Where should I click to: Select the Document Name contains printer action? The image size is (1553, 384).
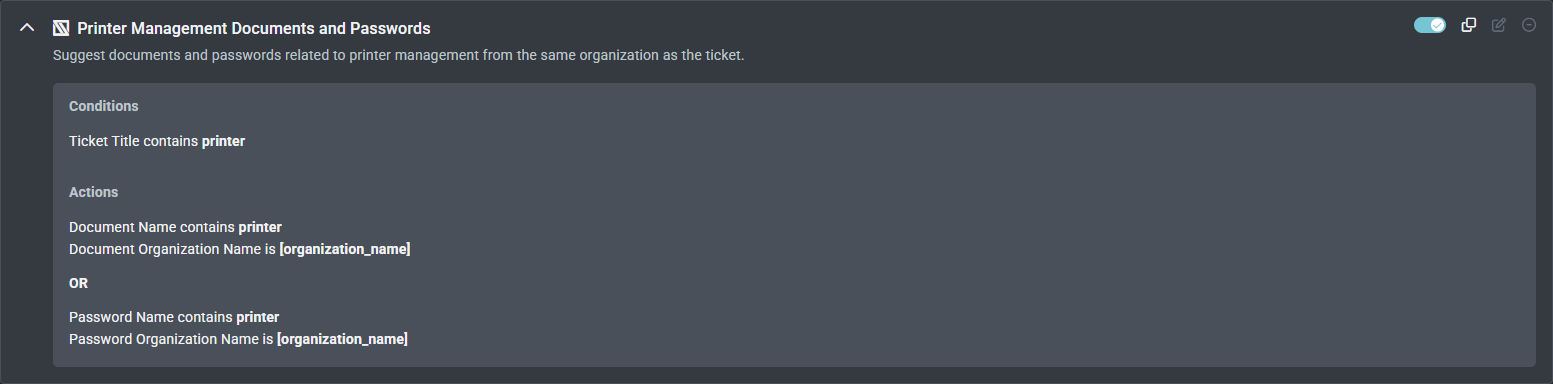(x=175, y=227)
